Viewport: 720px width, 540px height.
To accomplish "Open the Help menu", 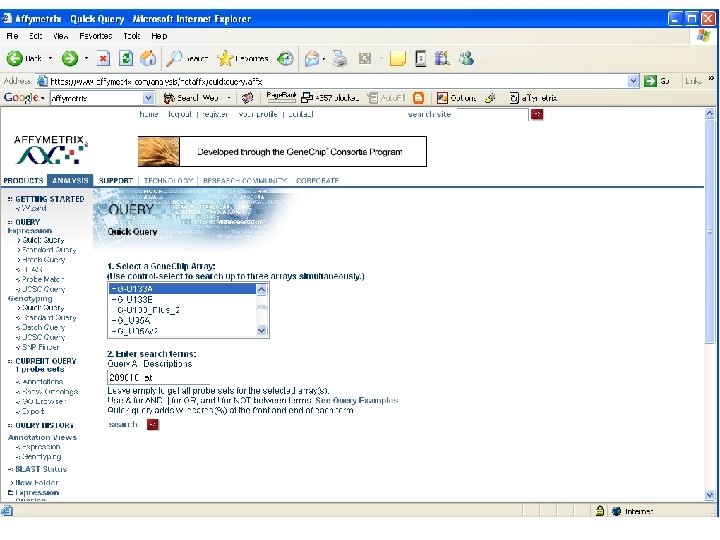I will pos(159,36).
